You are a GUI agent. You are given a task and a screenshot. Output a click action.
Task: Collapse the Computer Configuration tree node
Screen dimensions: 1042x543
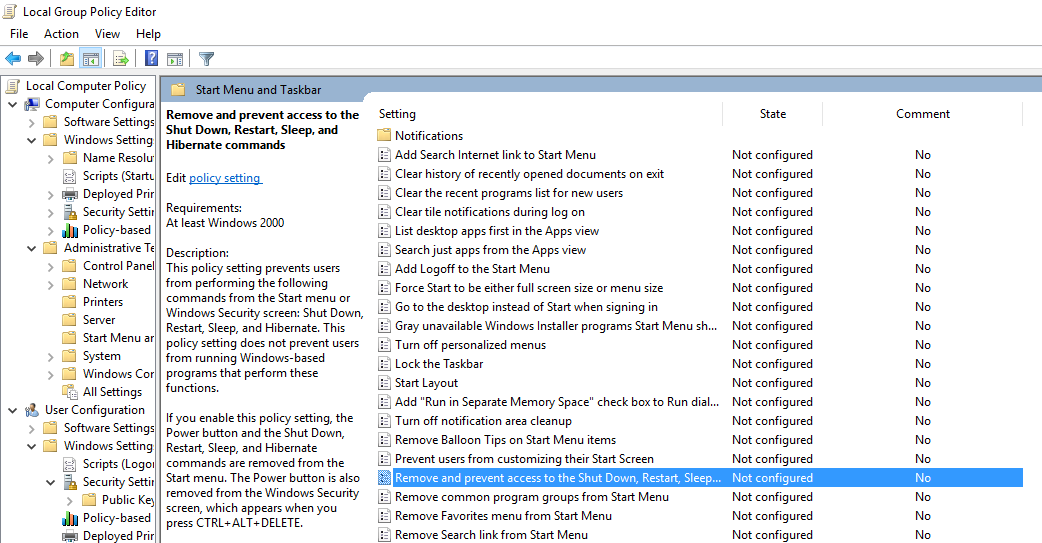tap(13, 104)
